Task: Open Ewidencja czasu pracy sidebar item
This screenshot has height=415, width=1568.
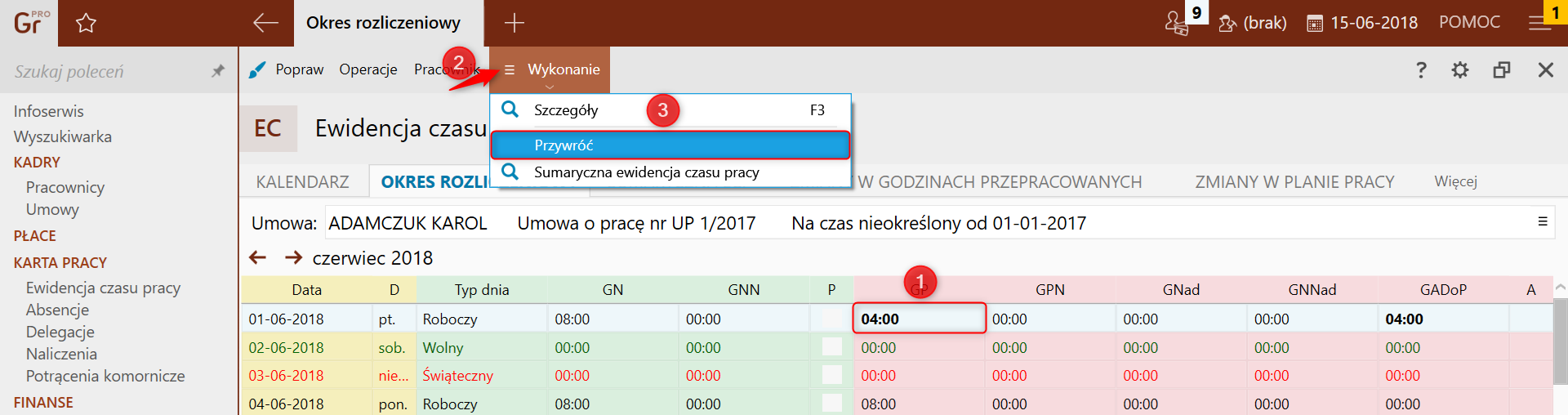Action: click(103, 288)
